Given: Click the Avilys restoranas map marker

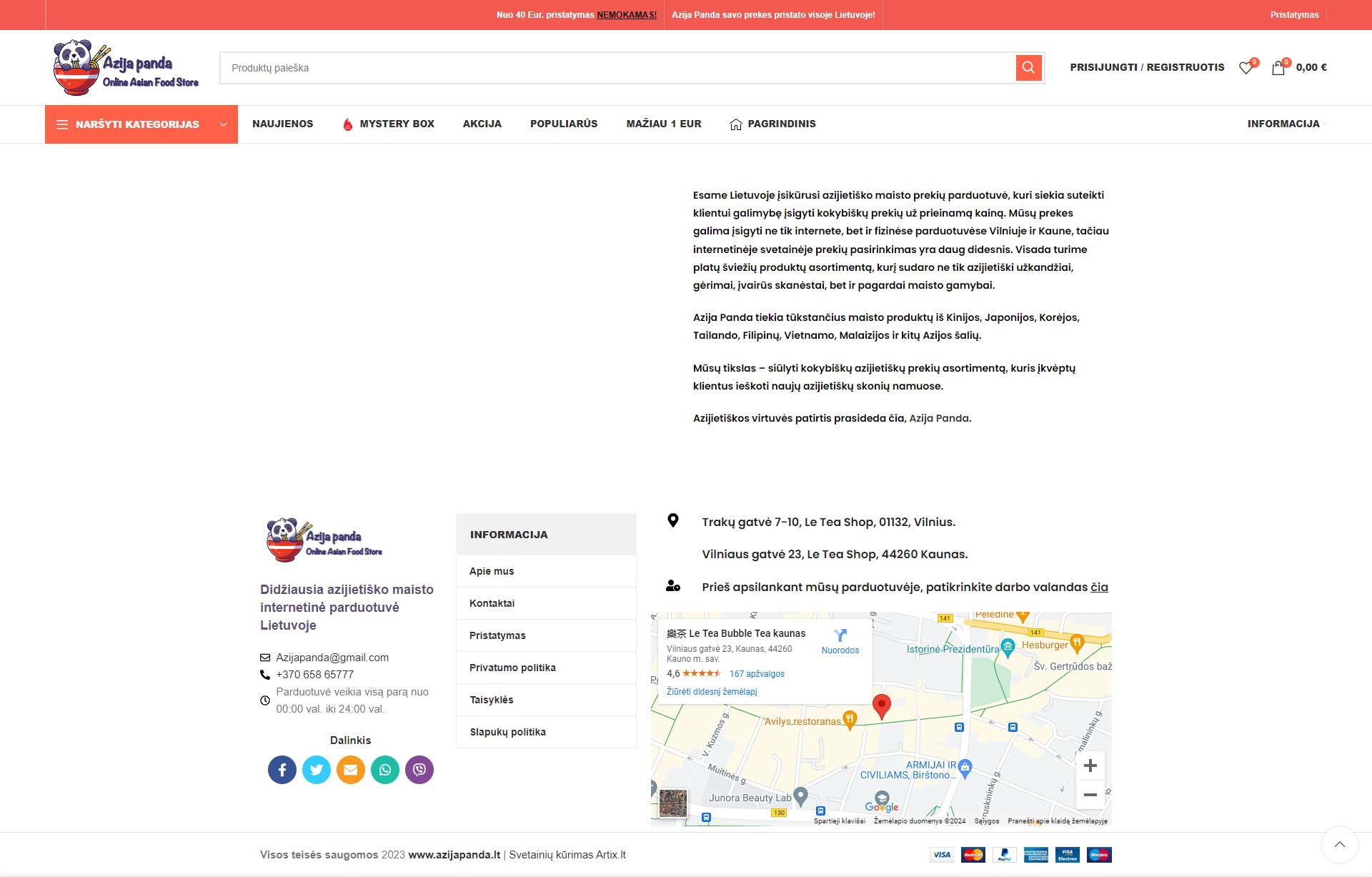Looking at the screenshot, I should coord(850,720).
